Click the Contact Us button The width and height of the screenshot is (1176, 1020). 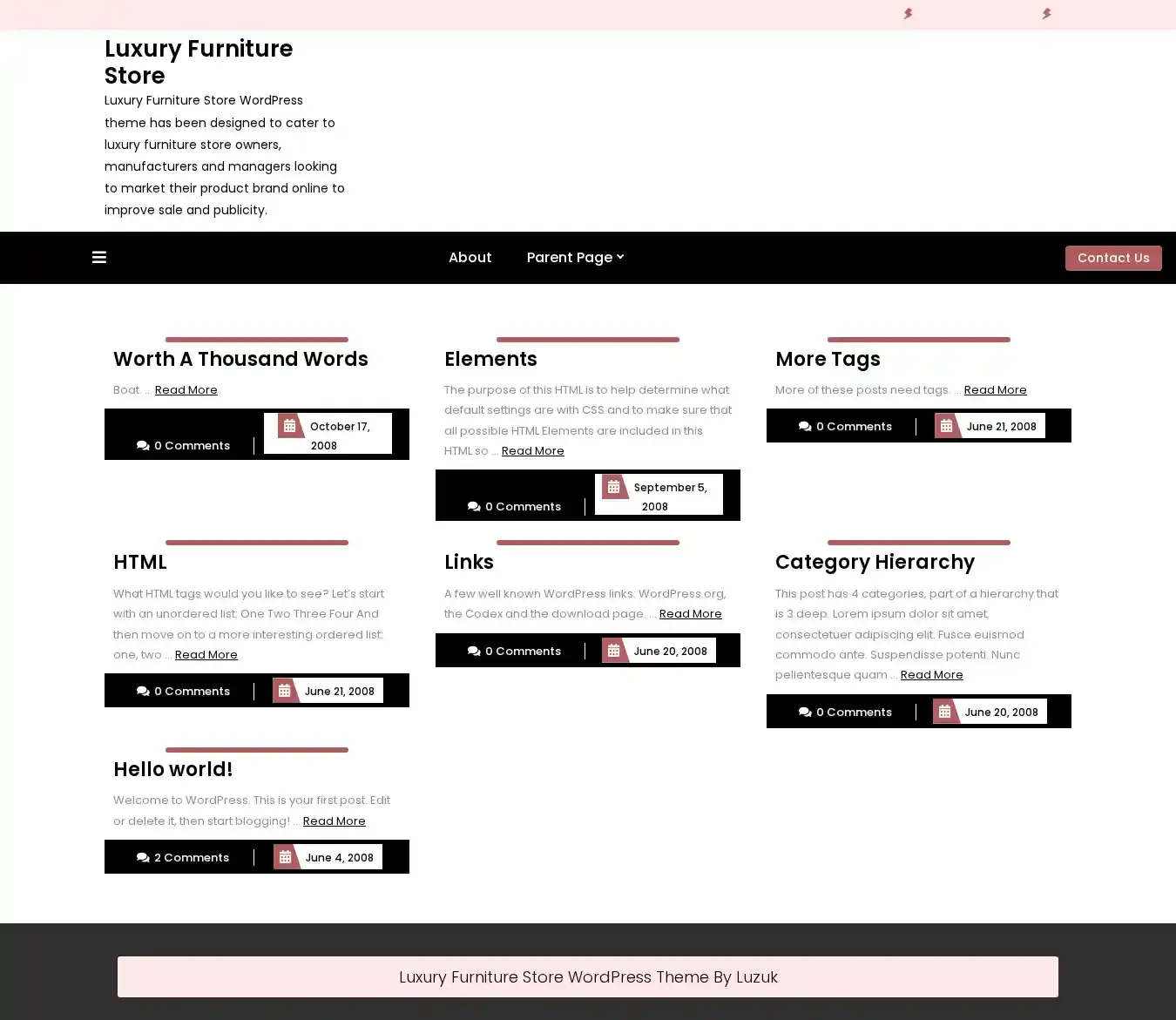[x=1113, y=258]
